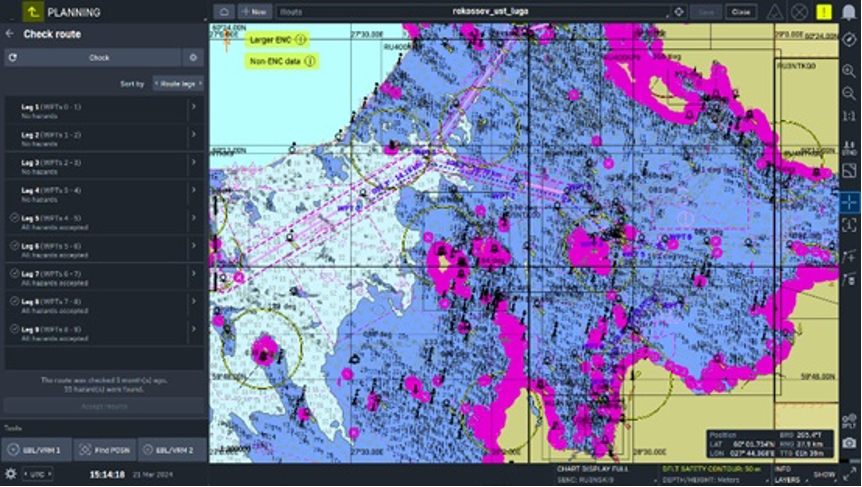862x487 pixels.
Task: Select the highlighted crosshair cursor tool
Action: pos(849,202)
